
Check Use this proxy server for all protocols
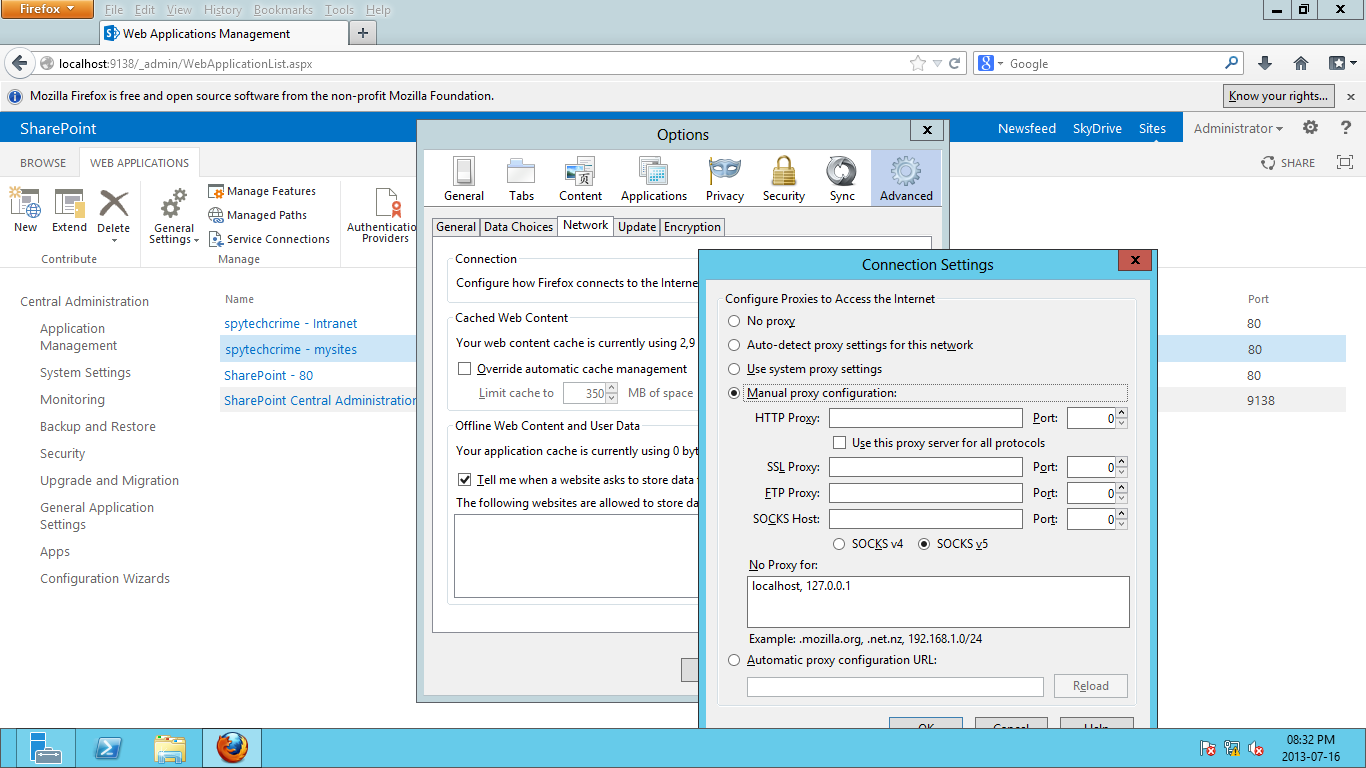click(840, 442)
